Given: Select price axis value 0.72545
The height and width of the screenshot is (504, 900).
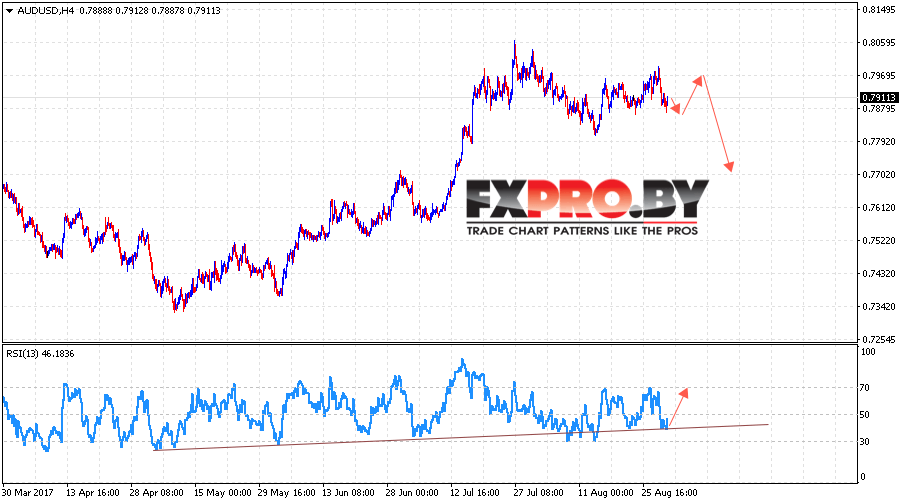Looking at the screenshot, I should 879,339.
